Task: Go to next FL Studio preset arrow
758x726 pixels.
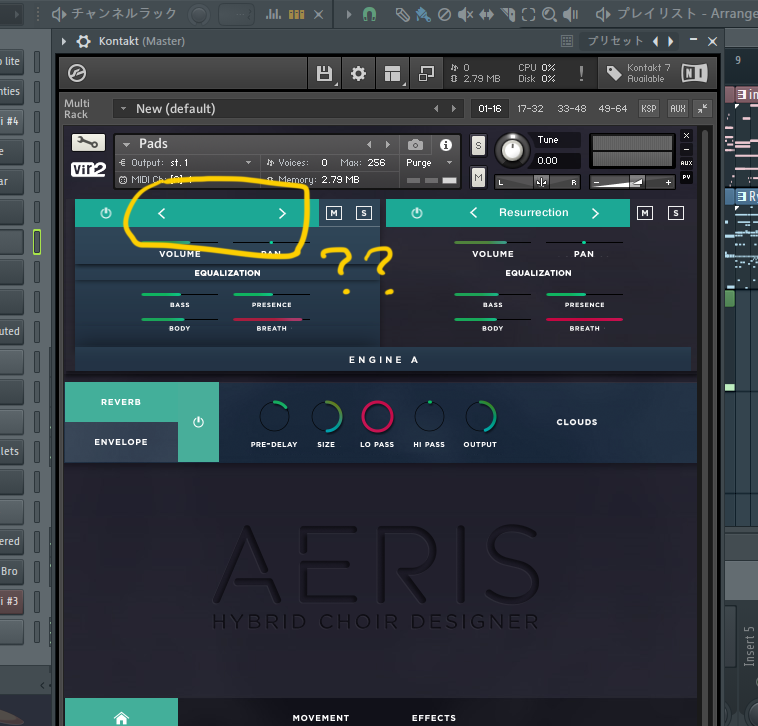Action: [x=671, y=42]
